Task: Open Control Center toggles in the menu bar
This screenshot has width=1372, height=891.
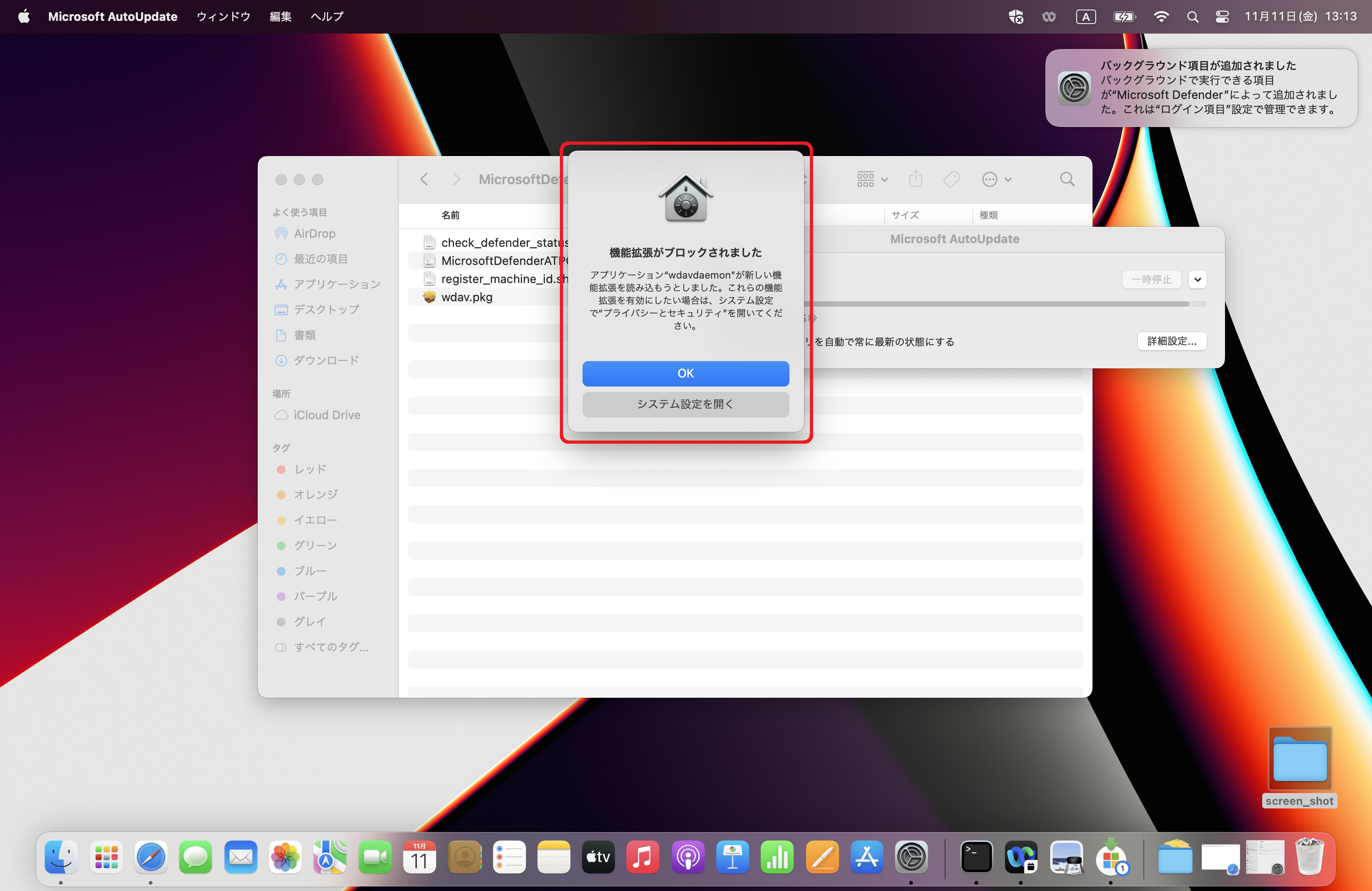Action: [x=1222, y=17]
